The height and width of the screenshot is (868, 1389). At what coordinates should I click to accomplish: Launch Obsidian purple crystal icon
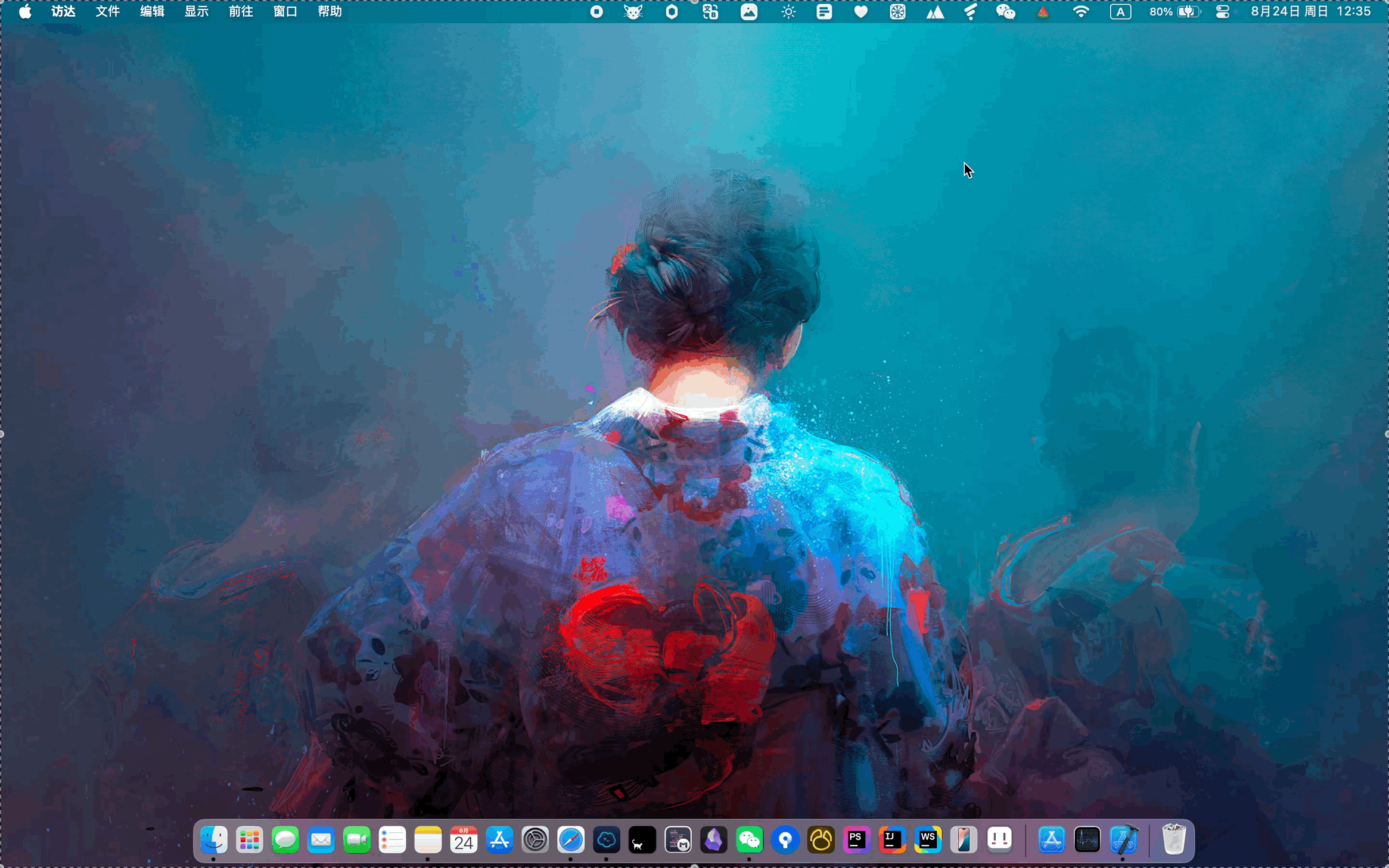pos(714,840)
